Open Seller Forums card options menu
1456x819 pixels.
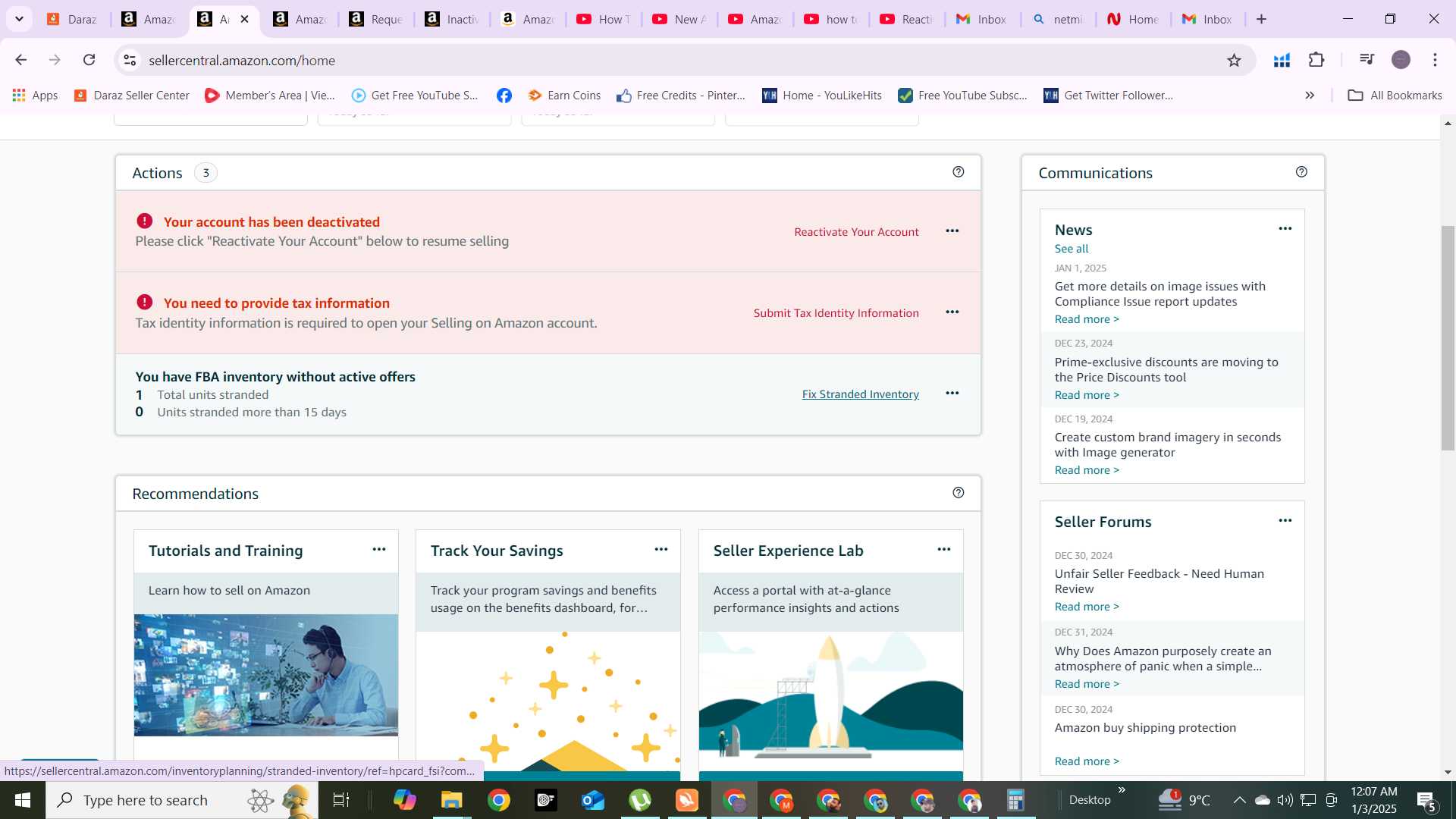pos(1285,520)
